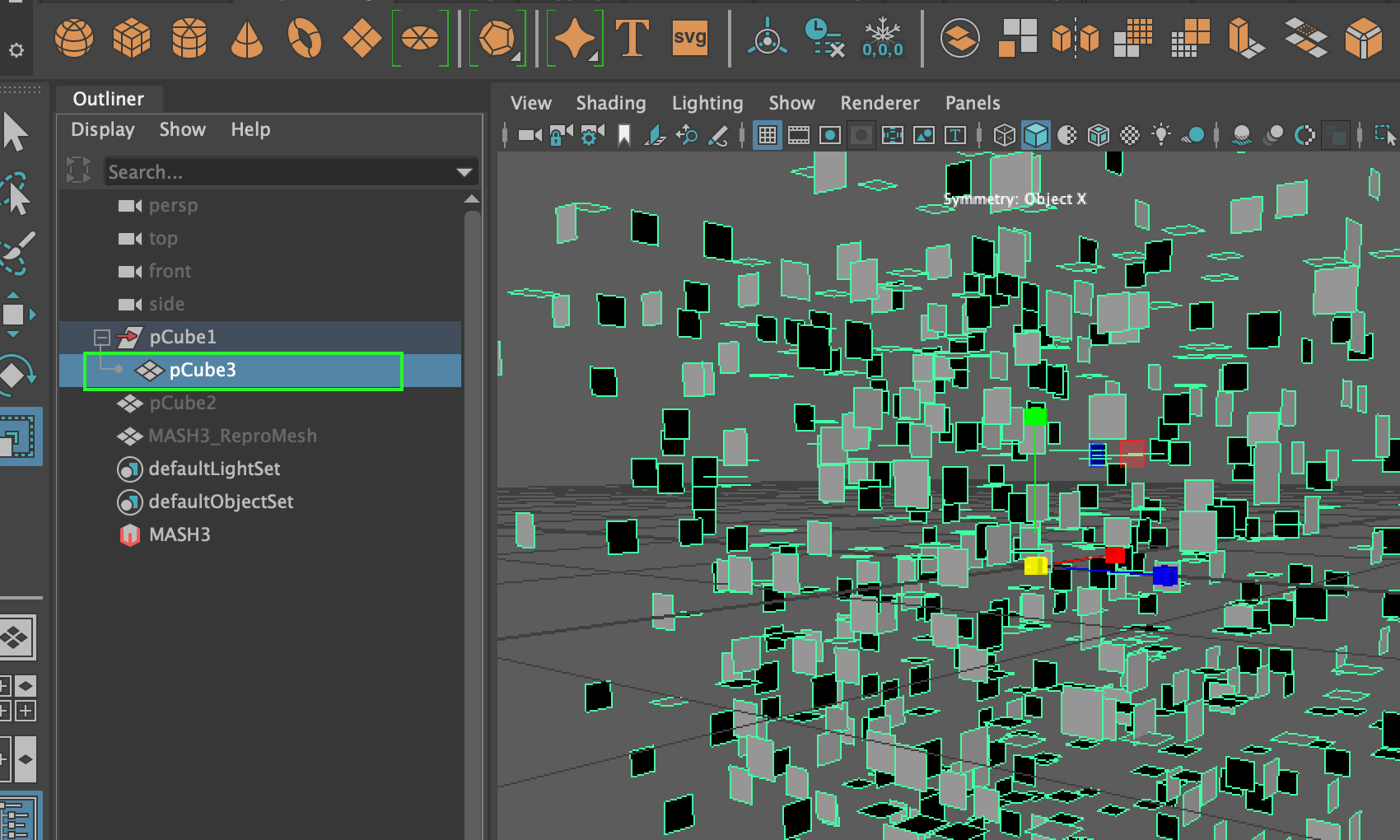Enable textured display in the viewport
1400x840 pixels.
click(1099, 134)
